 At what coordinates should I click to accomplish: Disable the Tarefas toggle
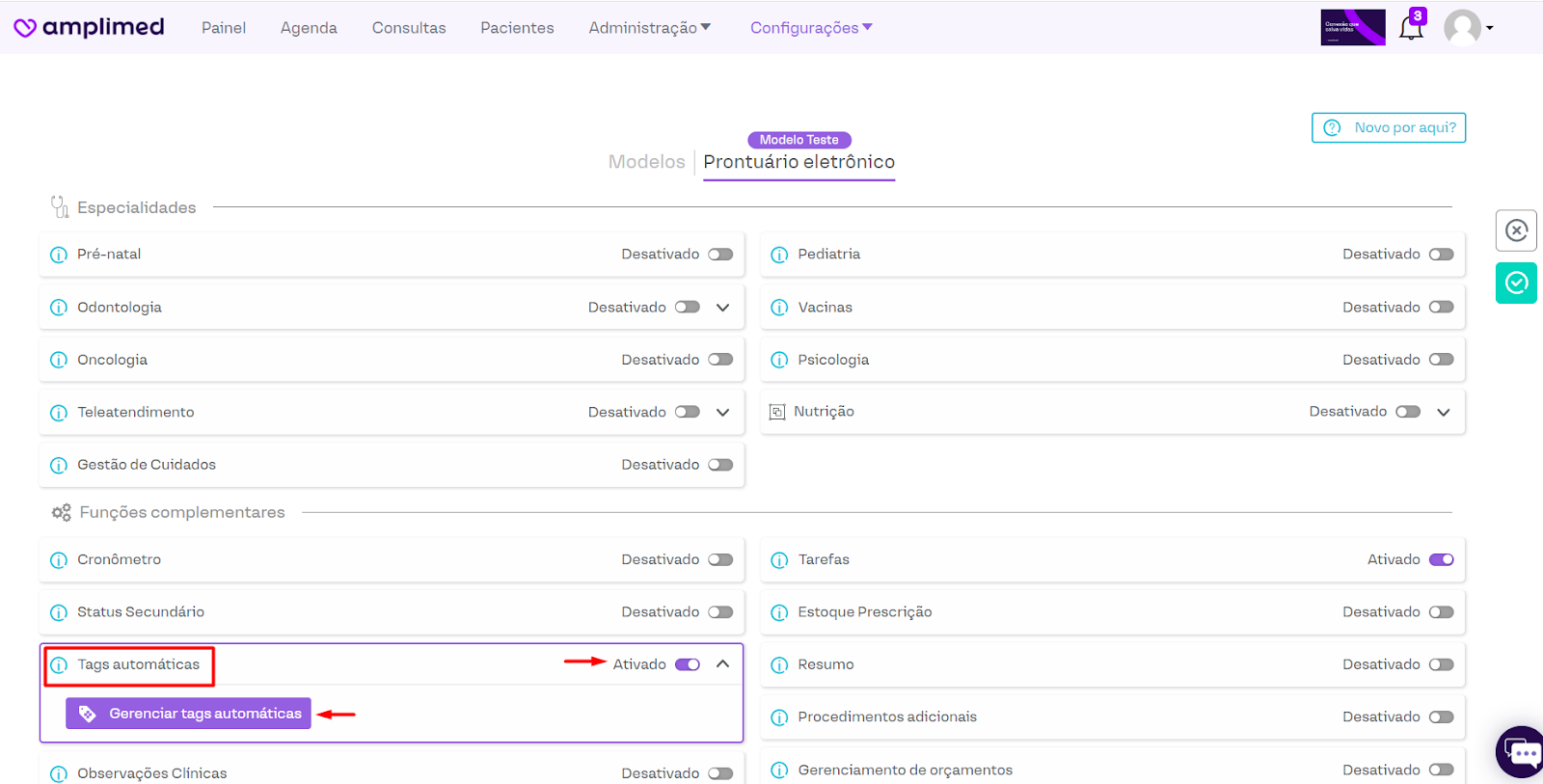pyautogui.click(x=1441, y=559)
